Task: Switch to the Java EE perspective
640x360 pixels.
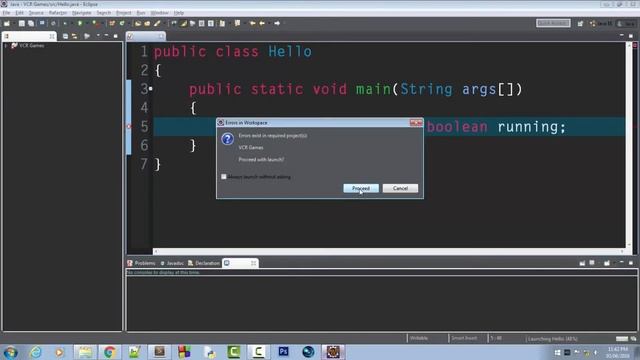Action: pos(601,24)
